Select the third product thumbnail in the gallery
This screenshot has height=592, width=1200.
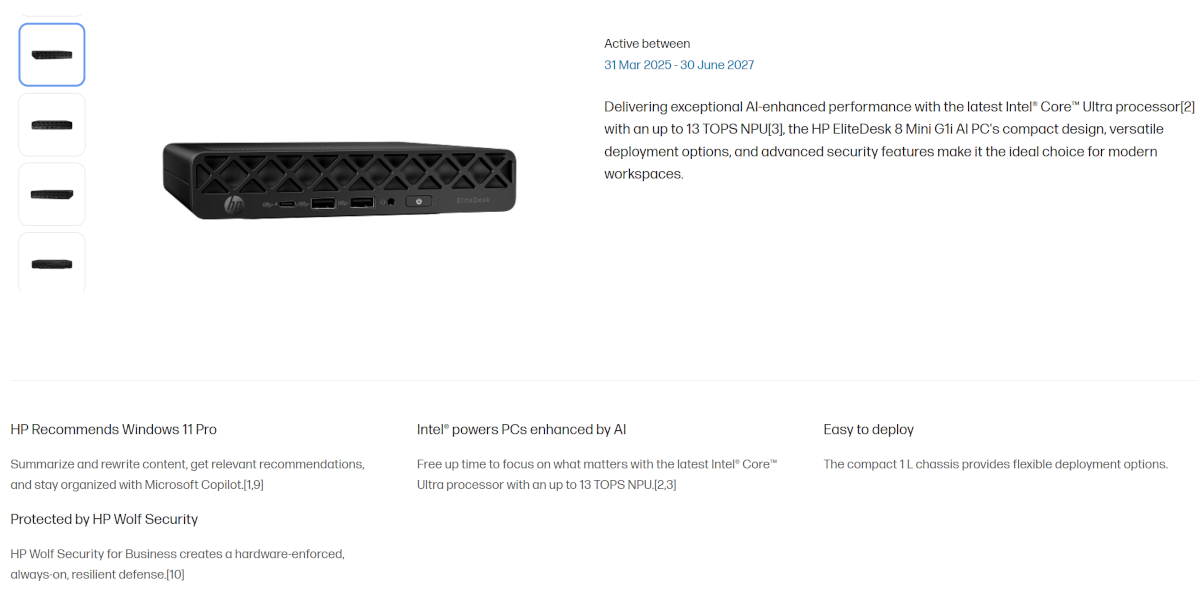[x=52, y=194]
